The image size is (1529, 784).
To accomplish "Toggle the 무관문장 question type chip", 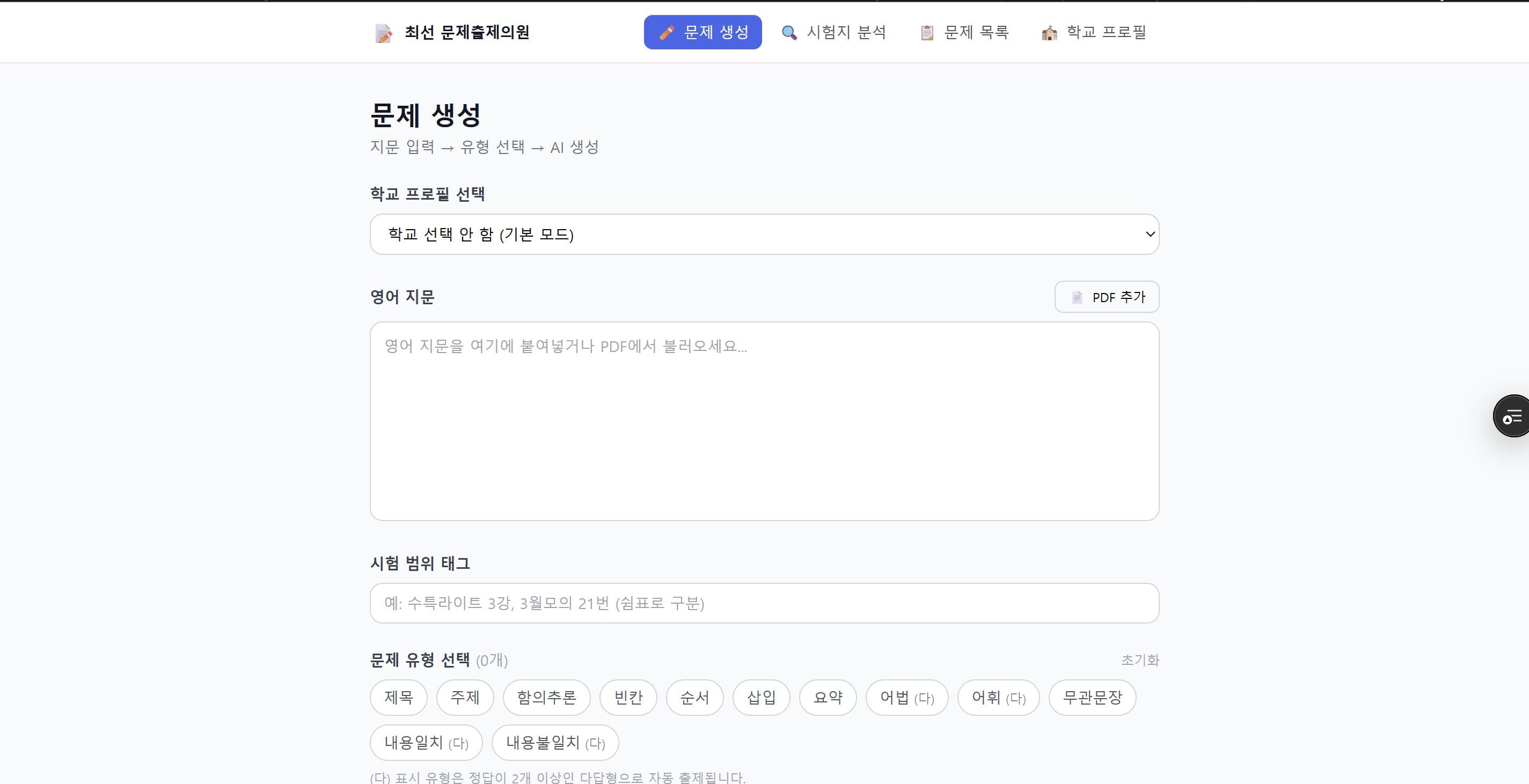I will 1093,698.
